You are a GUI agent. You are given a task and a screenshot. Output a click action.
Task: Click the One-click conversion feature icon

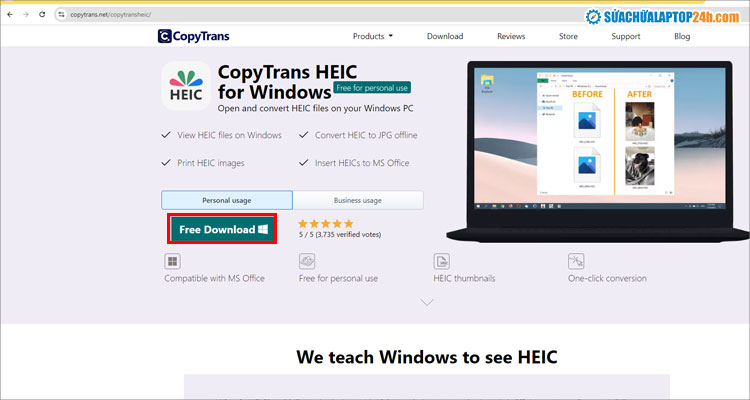576,261
